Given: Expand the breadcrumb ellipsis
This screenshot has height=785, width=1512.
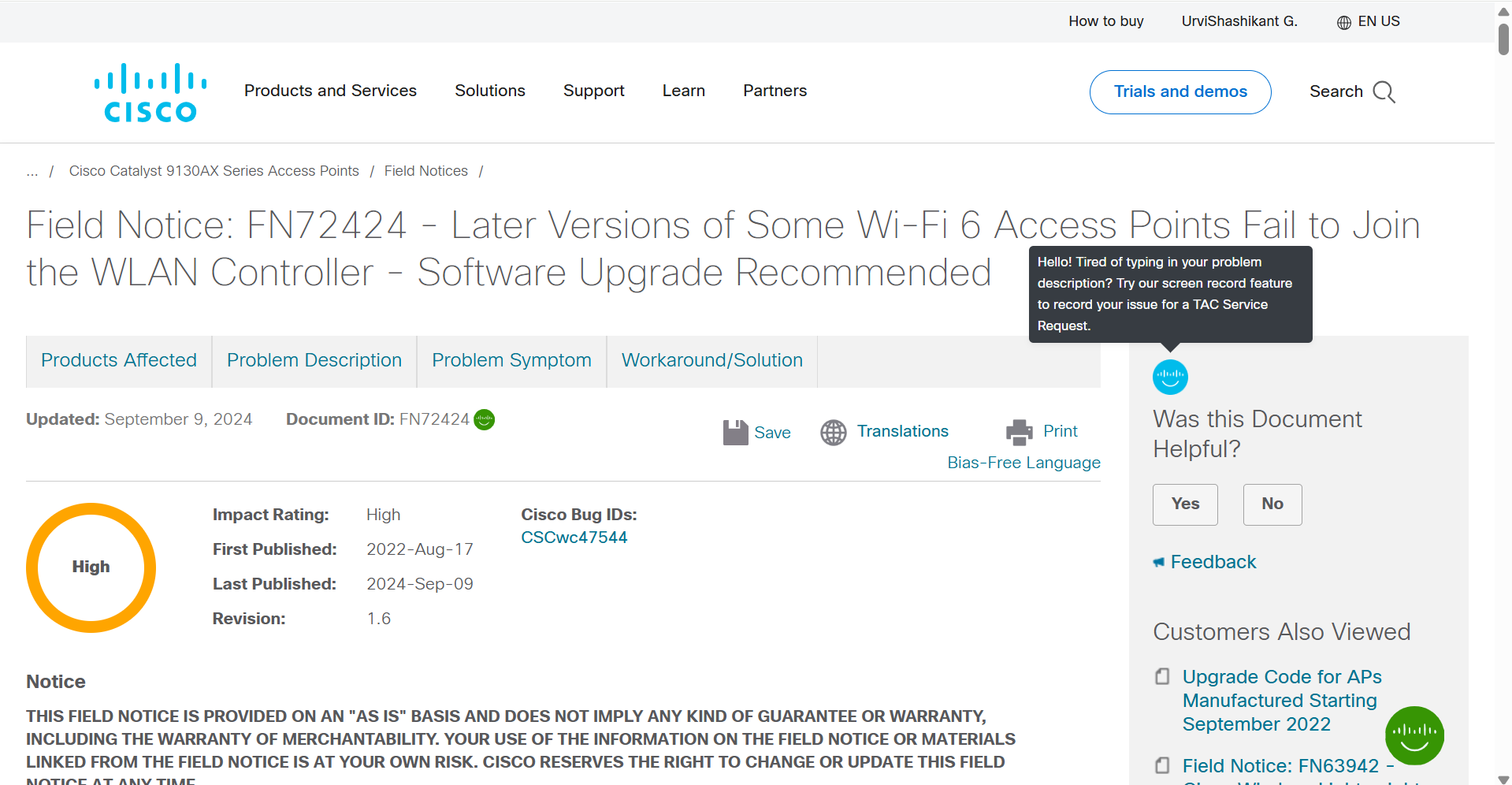Looking at the screenshot, I should point(32,171).
